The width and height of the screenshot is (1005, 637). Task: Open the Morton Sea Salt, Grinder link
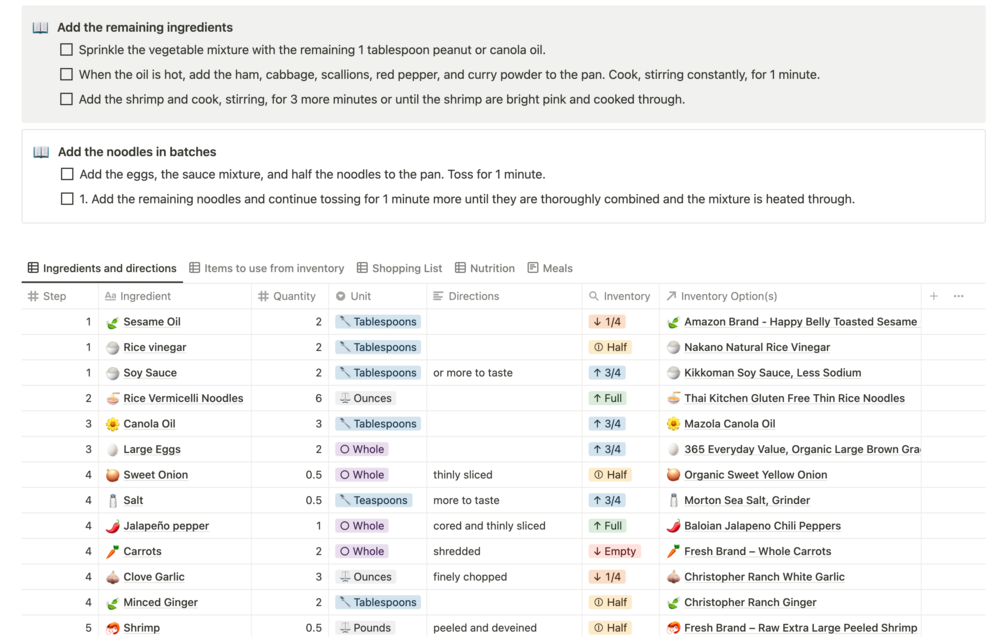point(747,500)
